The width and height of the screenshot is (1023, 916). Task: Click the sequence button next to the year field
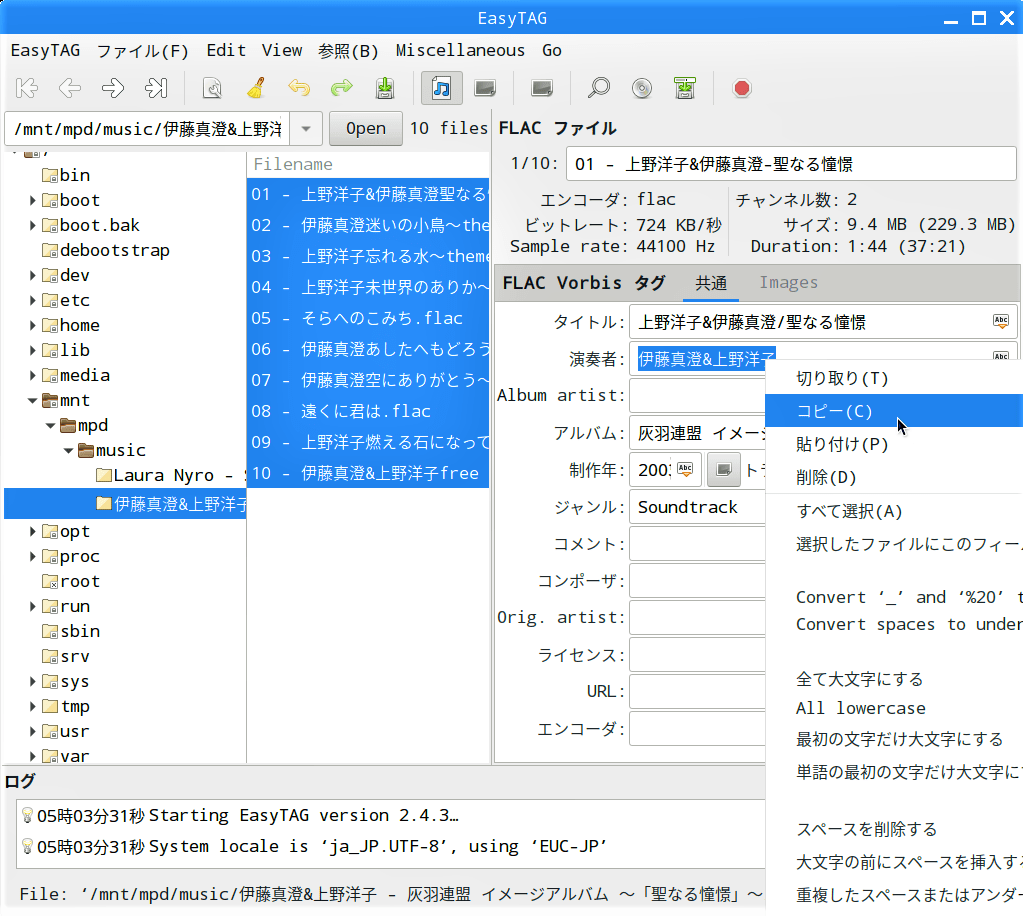(x=724, y=470)
